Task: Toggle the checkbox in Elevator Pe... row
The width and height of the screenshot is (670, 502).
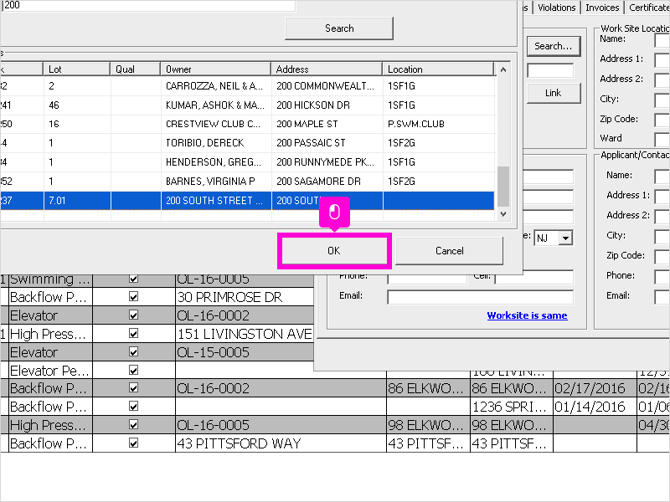Action: pos(134,370)
